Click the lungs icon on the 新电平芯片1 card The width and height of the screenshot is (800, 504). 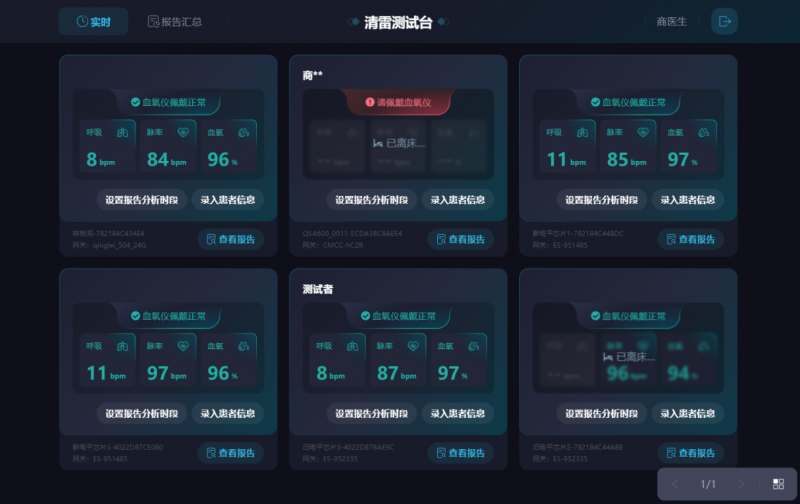[582, 133]
